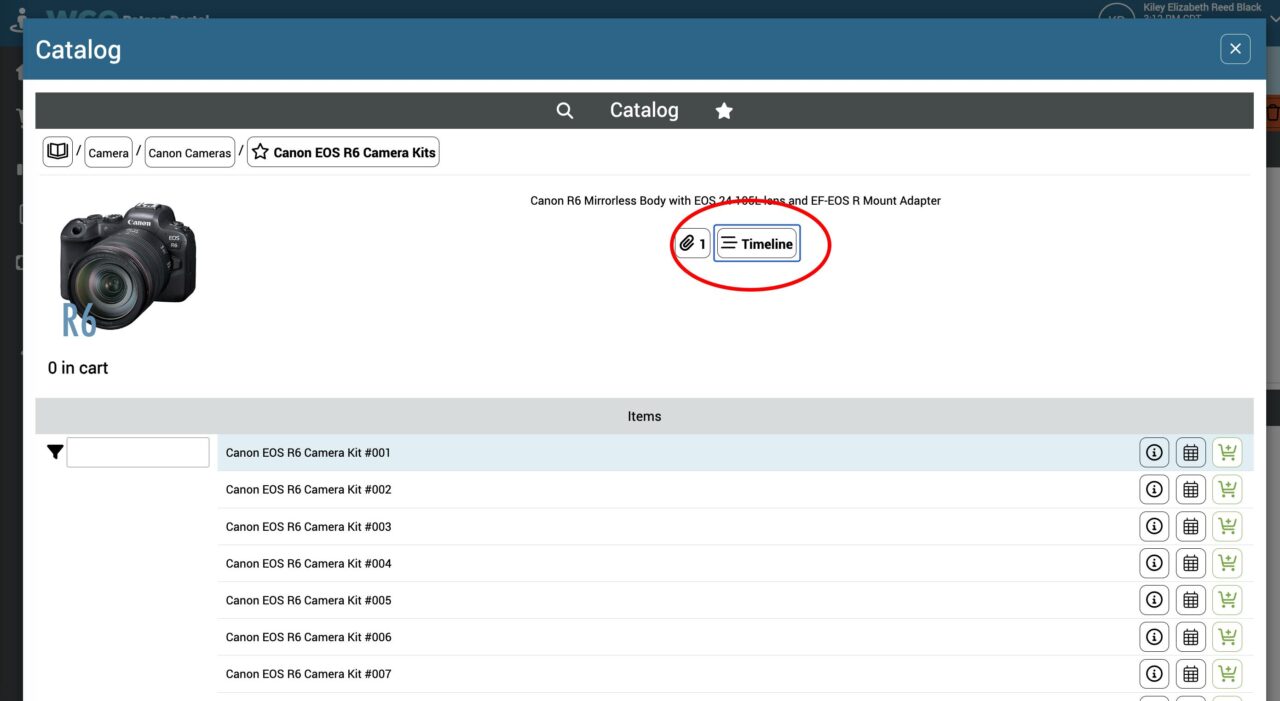
Task: Add Camera Kit #004 to cart
Action: (1227, 563)
